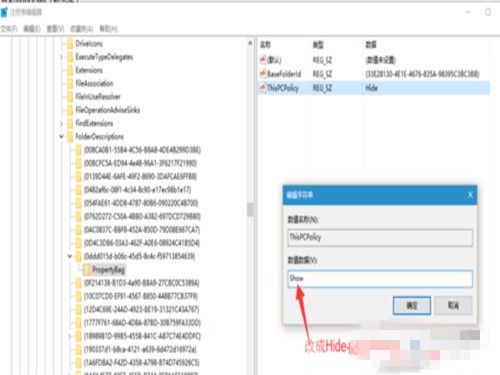Click the FolderDescriptions folder icon
500x375 pixels.
[70, 137]
